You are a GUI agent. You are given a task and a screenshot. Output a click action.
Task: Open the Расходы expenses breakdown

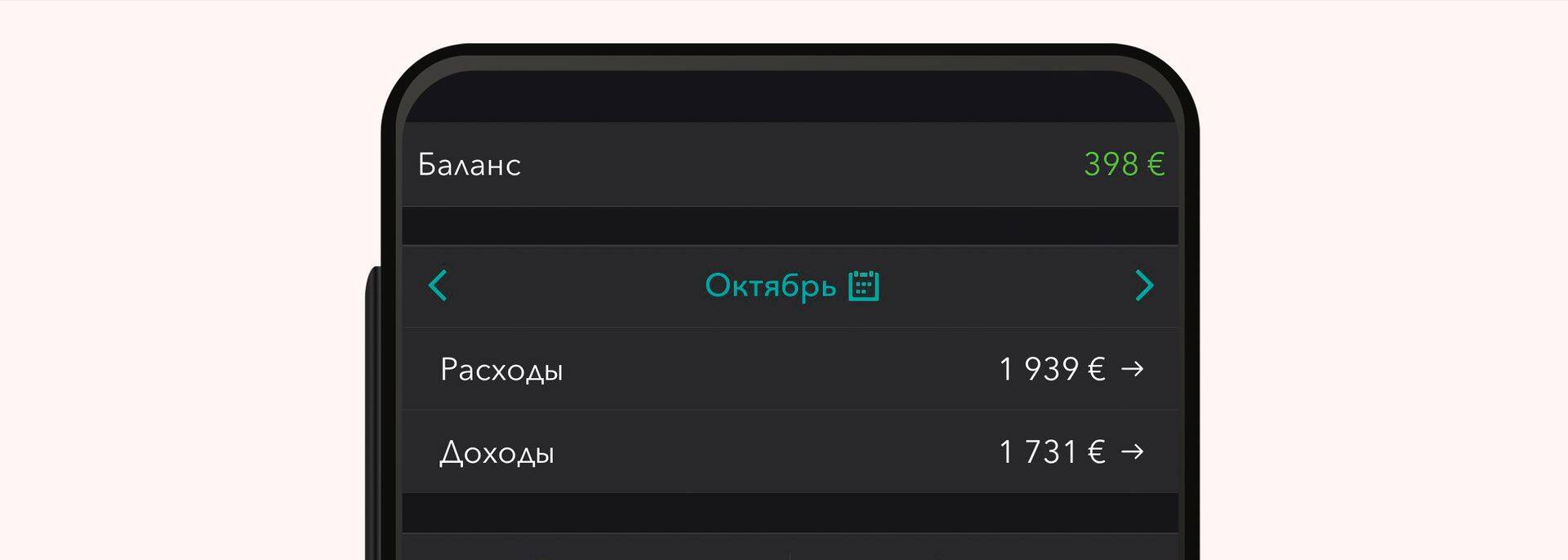click(x=502, y=369)
